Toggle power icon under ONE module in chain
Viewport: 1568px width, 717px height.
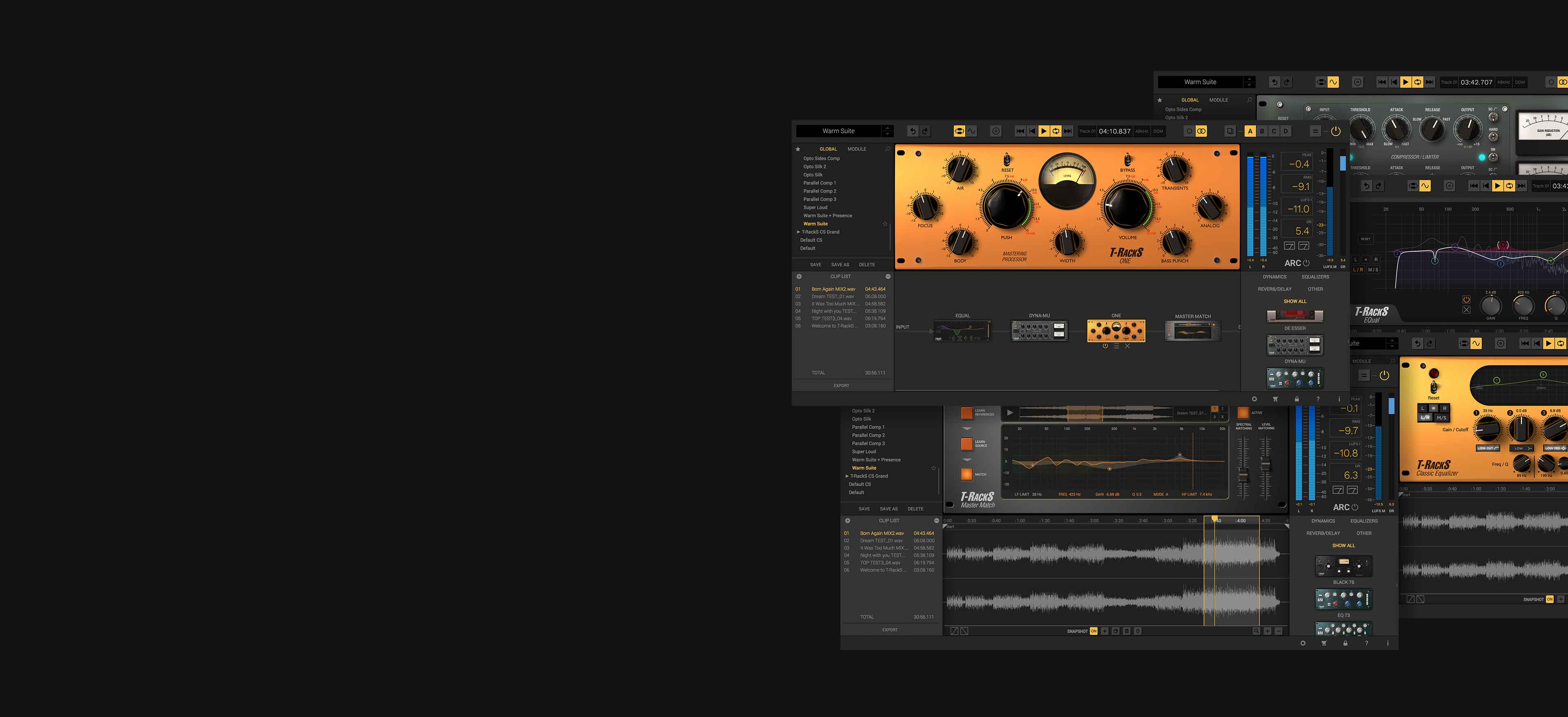click(x=1105, y=346)
